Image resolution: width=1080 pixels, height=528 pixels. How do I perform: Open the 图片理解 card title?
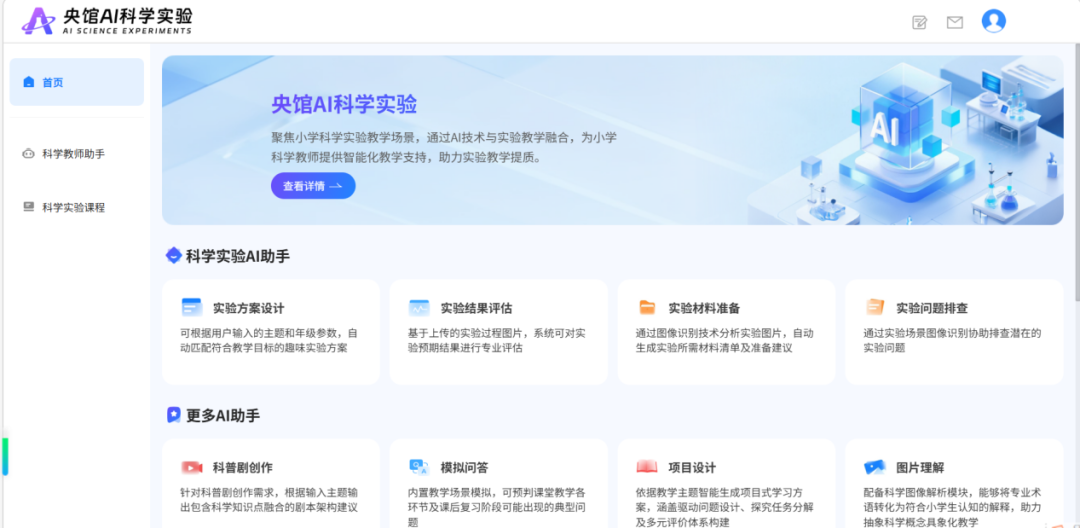coord(920,467)
